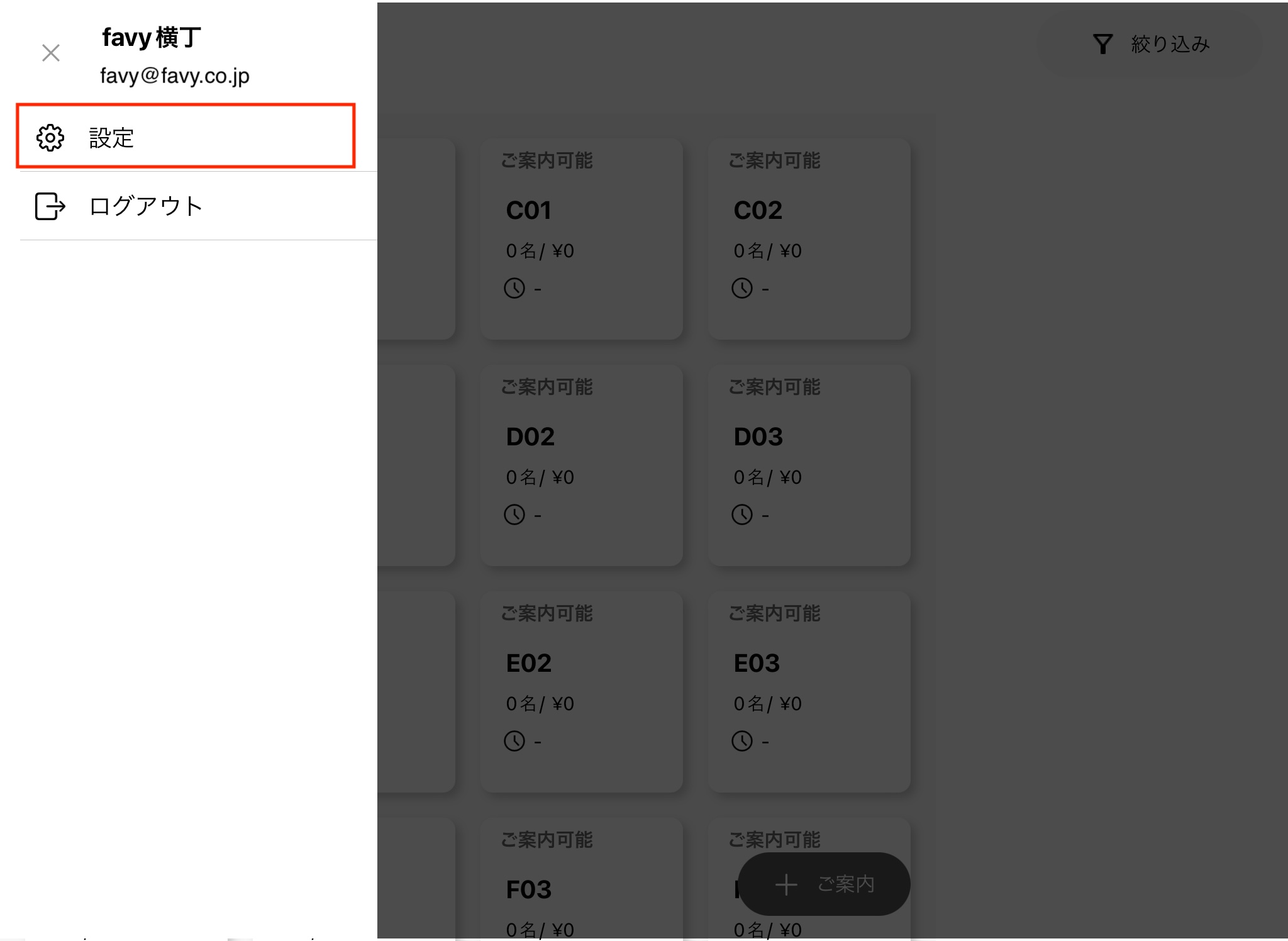Select ログアウト from the side menu
The image size is (1288, 941).
[146, 206]
